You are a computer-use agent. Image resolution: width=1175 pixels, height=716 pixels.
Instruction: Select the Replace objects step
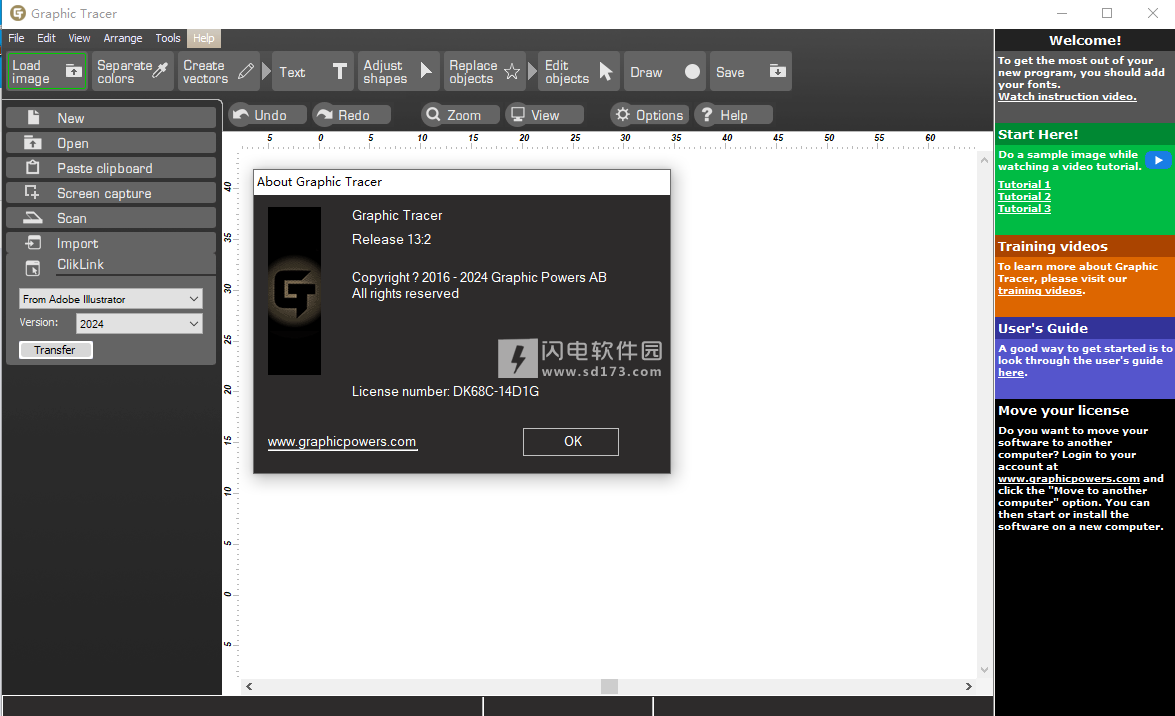485,71
